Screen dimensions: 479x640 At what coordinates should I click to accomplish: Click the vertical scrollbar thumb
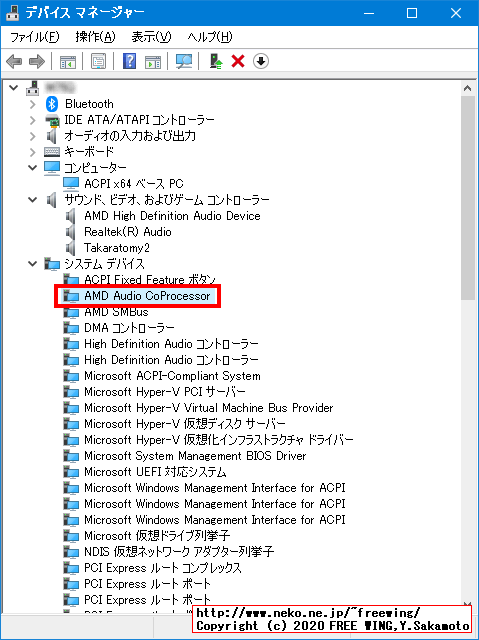pos(468,198)
